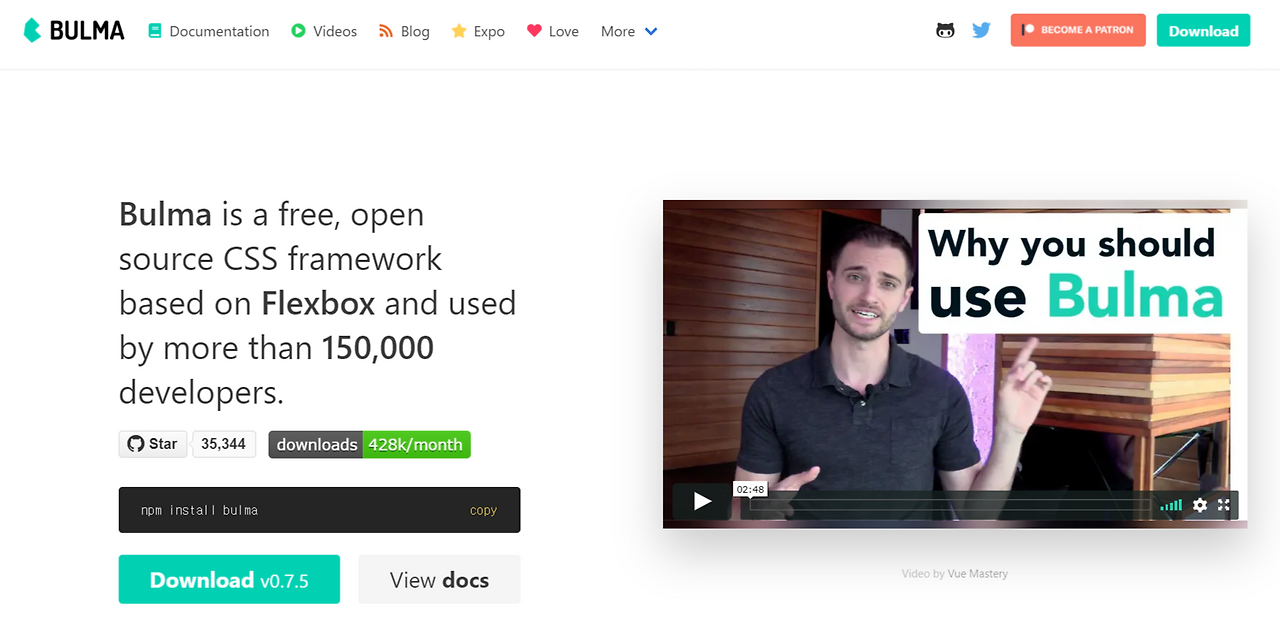1280x628 pixels.
Task: Open the More menu item
Action: pyautogui.click(x=629, y=31)
